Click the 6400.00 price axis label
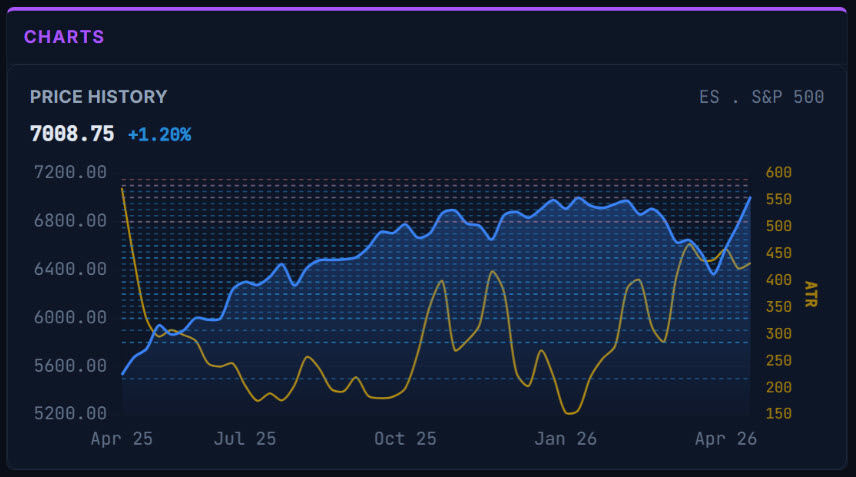Viewport: 856px width, 477px height. [x=70, y=269]
